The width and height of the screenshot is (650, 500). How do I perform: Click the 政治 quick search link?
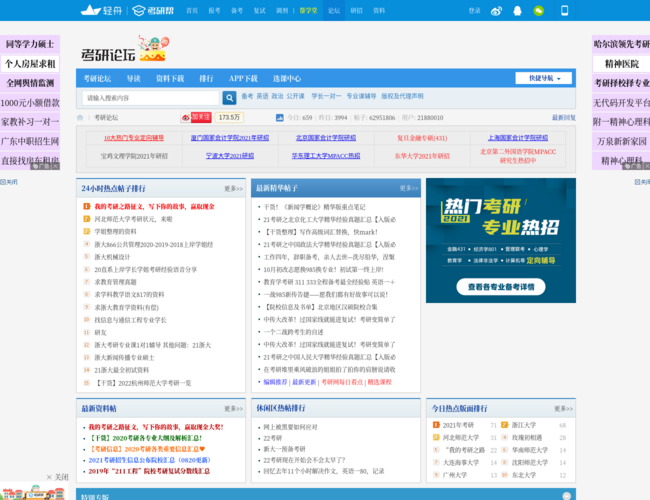coord(277,96)
